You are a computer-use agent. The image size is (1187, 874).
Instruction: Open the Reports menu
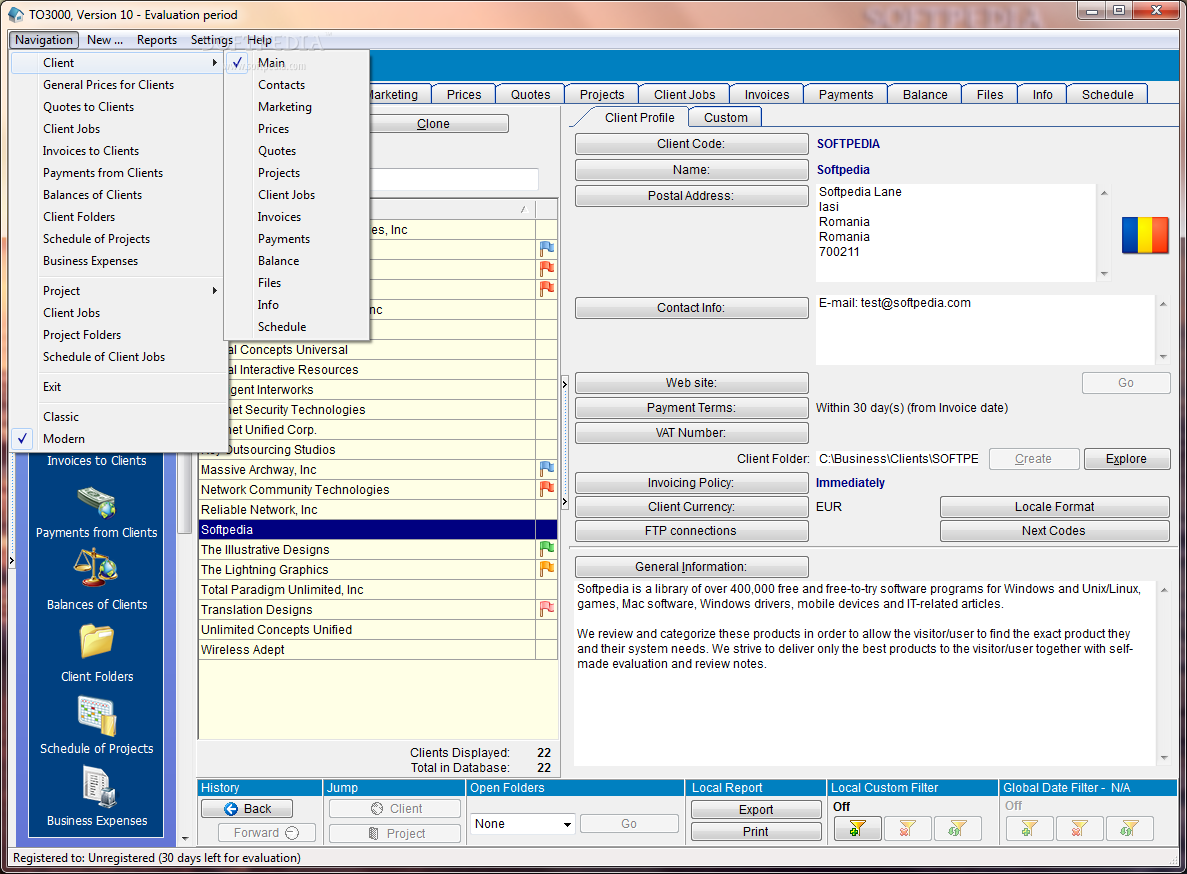pyautogui.click(x=157, y=40)
